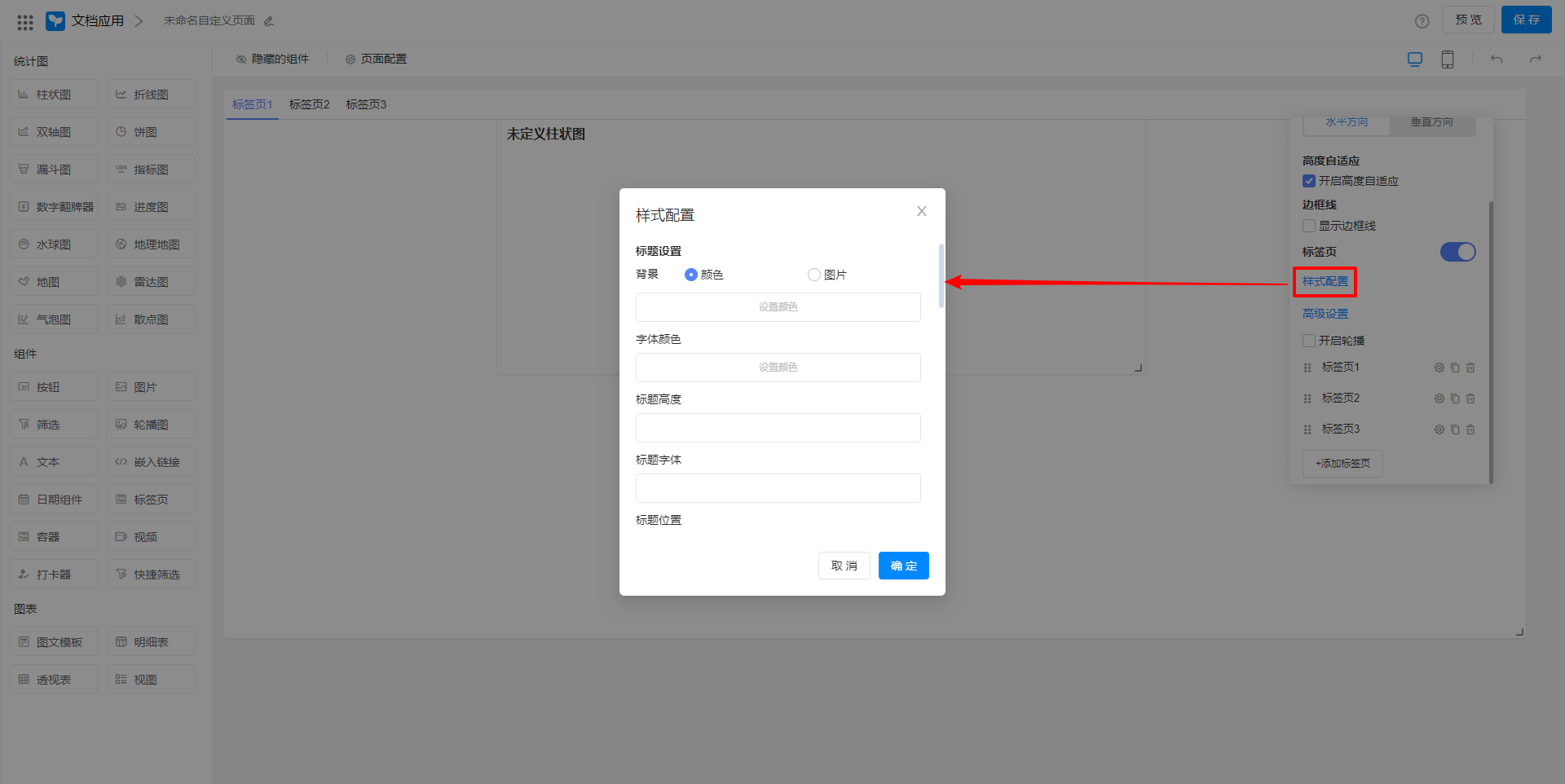This screenshot has height=784, width=1565.
Task: Switch to mobile device preview icon
Action: tap(1447, 59)
